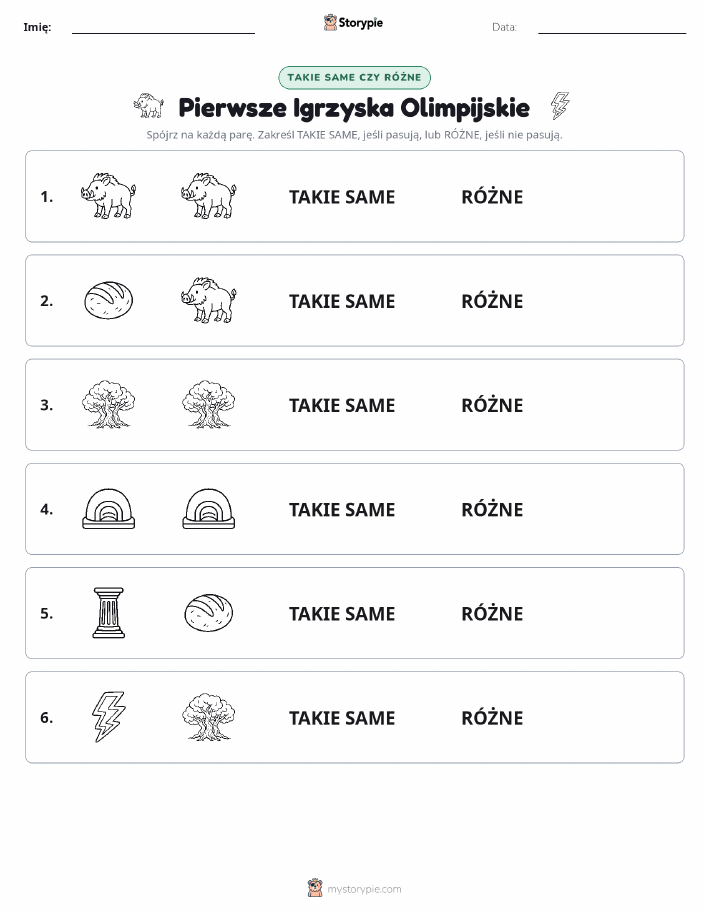The image size is (709, 917).
Task: Select RÓŻNE in row 6
Action: (493, 718)
